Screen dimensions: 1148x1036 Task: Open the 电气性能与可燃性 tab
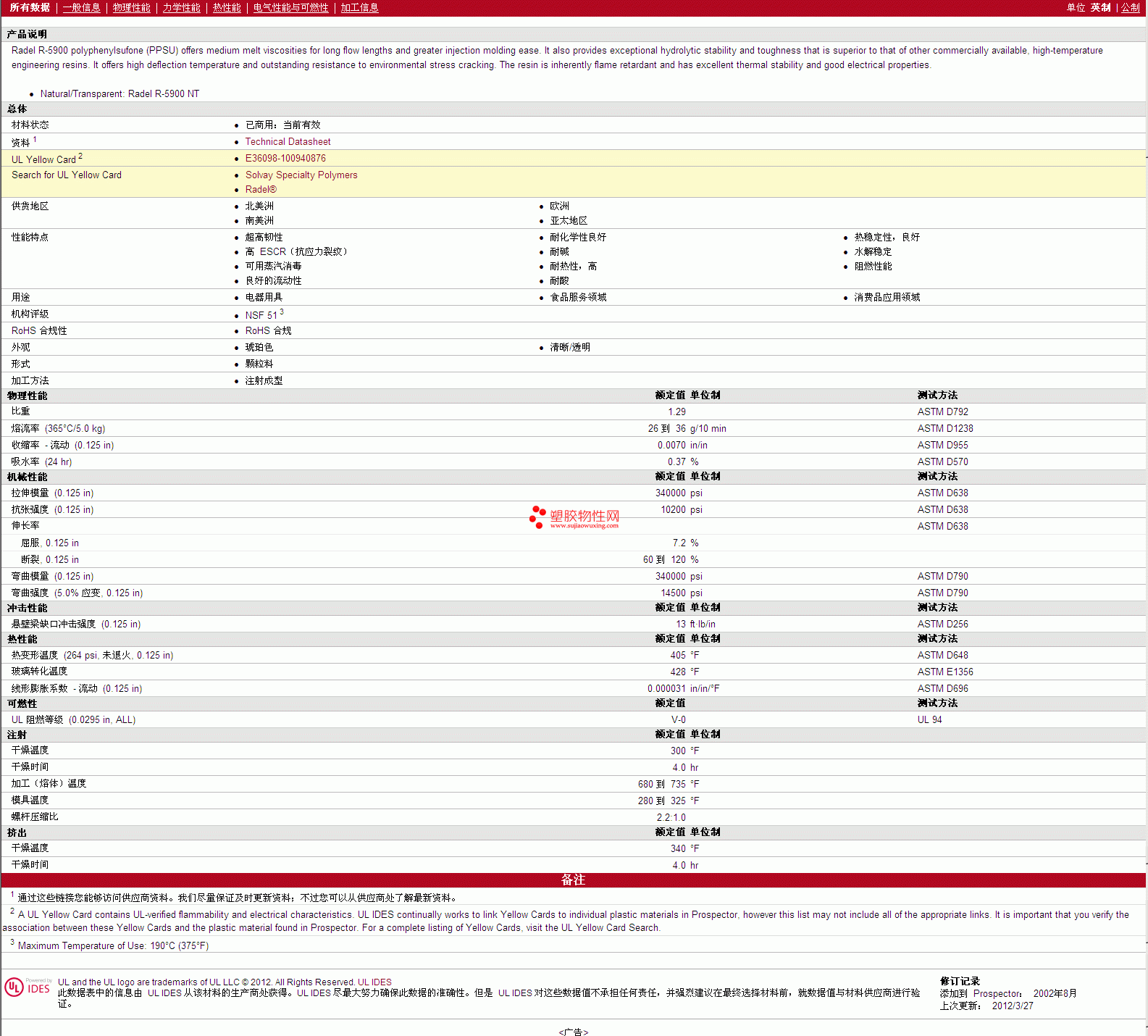(290, 7)
